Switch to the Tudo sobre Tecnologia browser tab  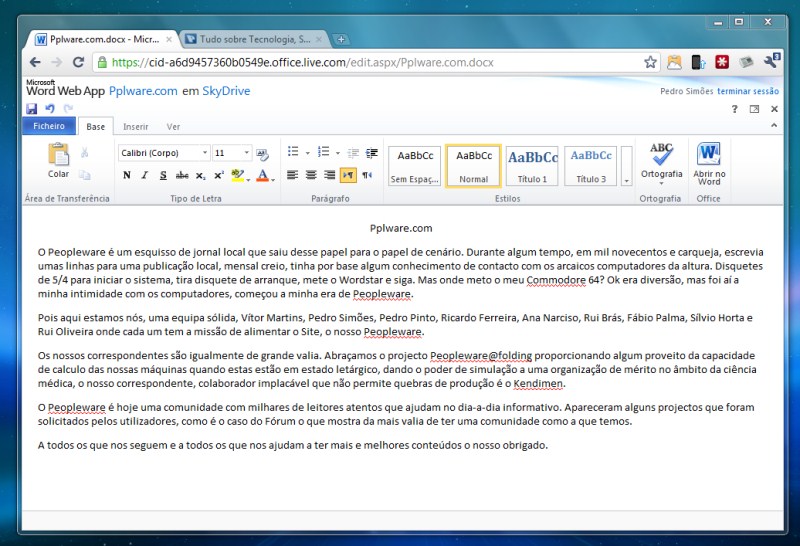click(x=254, y=39)
